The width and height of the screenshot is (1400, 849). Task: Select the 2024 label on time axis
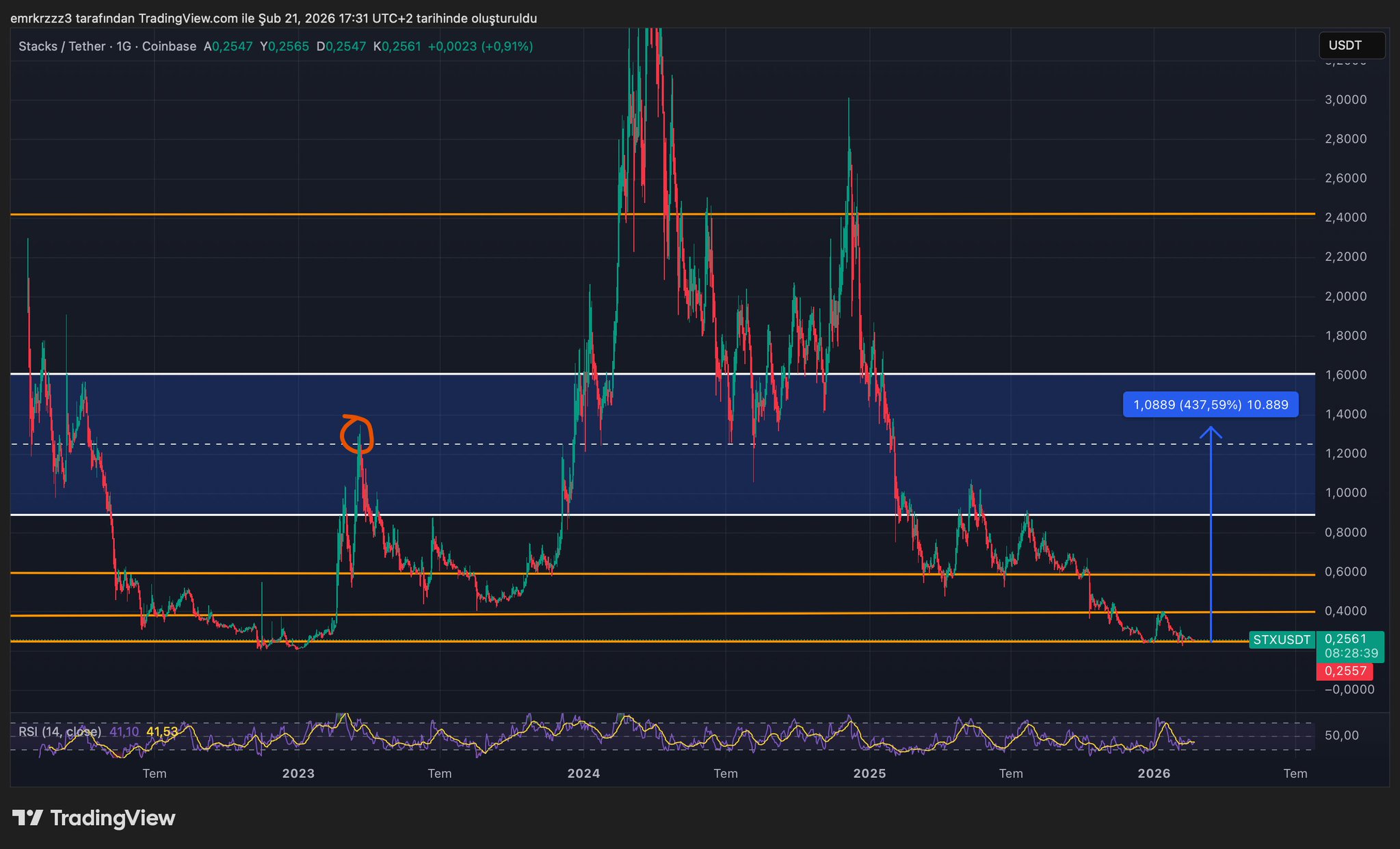[x=583, y=774]
